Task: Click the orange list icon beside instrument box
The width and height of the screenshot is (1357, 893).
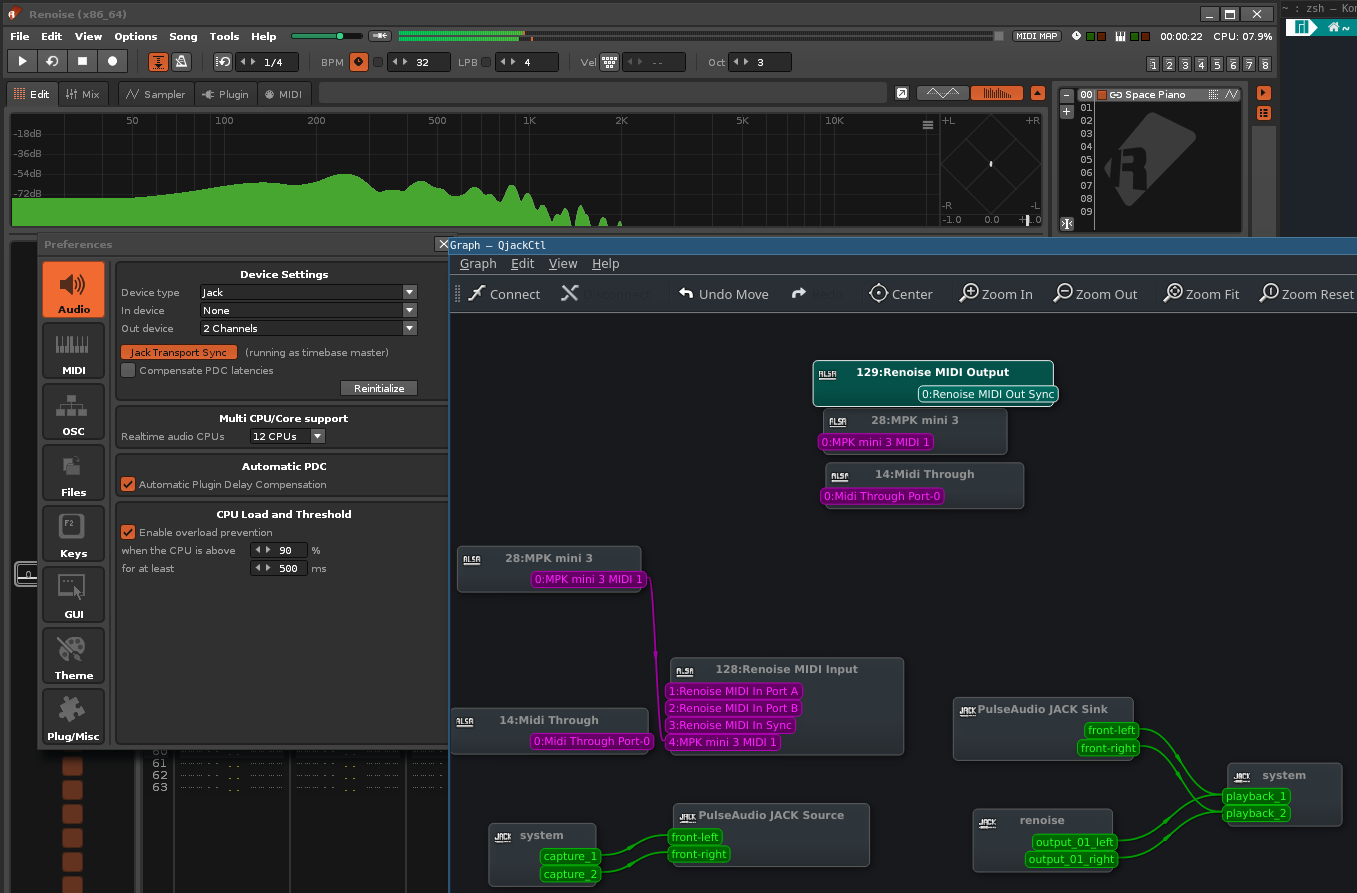Action: pyautogui.click(x=1264, y=113)
